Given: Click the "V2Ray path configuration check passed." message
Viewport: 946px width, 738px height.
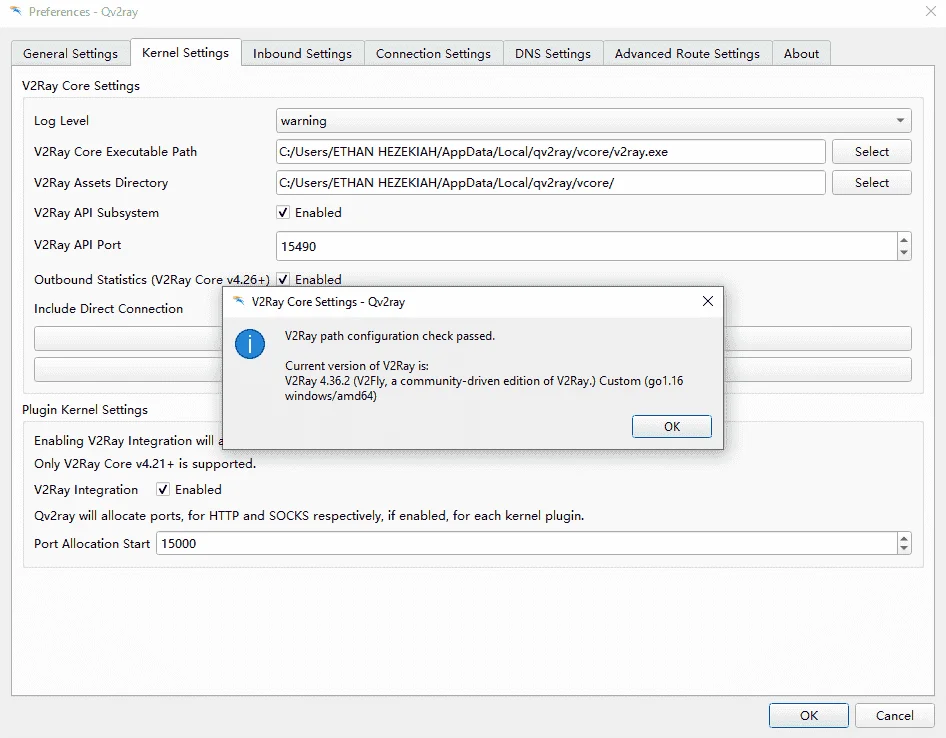Looking at the screenshot, I should pos(390,336).
